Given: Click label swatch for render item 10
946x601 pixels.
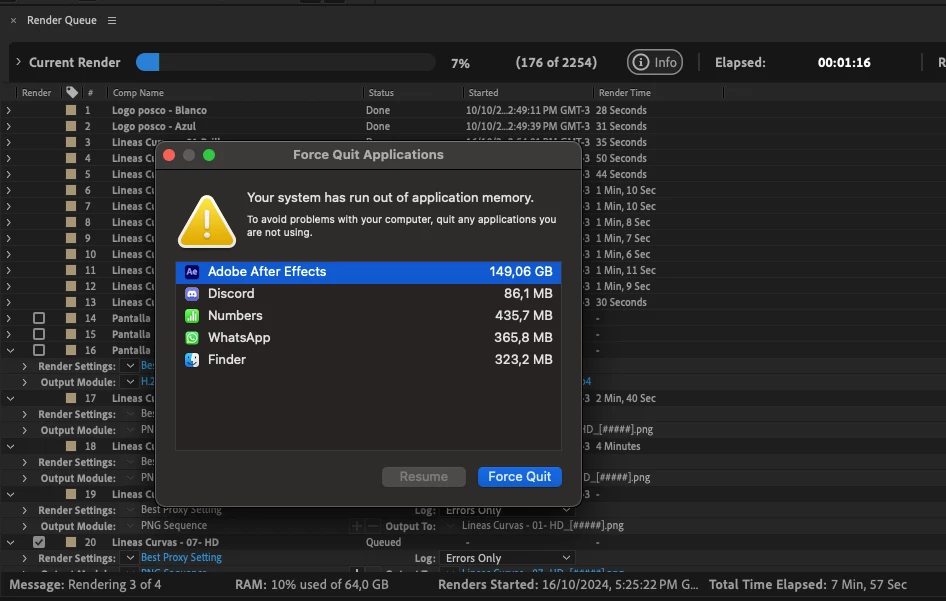Looking at the screenshot, I should [x=71, y=254].
